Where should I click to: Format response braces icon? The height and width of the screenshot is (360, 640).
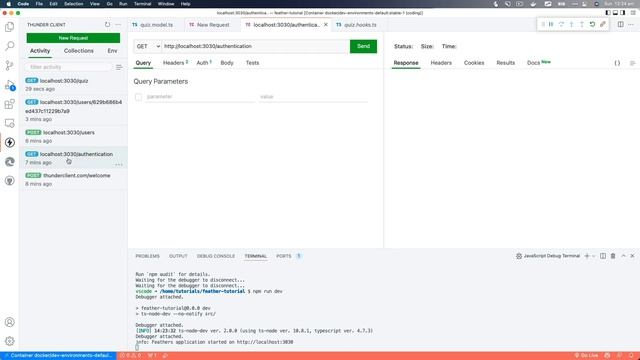point(617,63)
